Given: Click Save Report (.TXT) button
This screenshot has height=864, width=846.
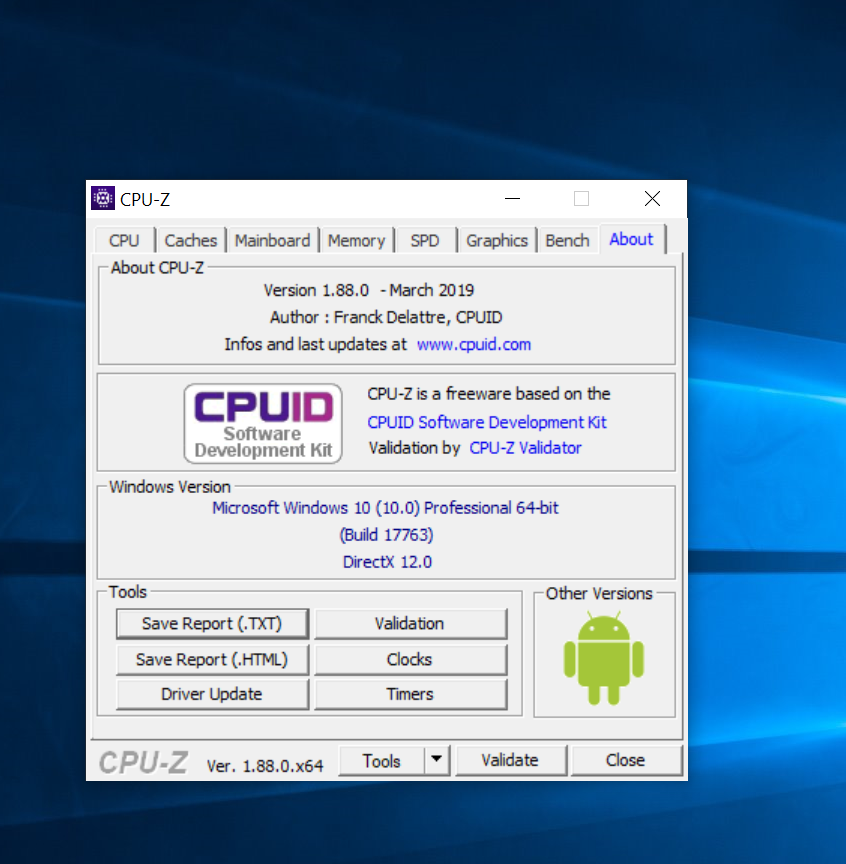Looking at the screenshot, I should (x=212, y=624).
